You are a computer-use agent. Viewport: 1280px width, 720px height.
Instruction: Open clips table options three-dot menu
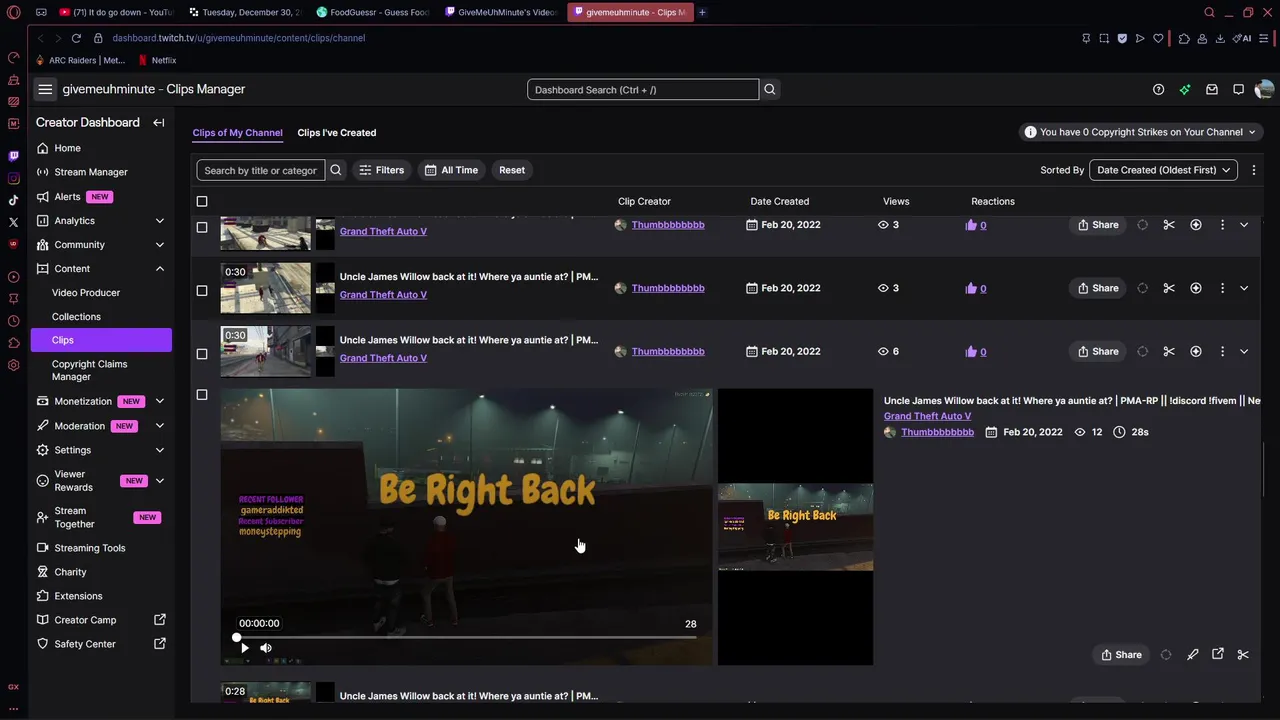click(x=1254, y=170)
